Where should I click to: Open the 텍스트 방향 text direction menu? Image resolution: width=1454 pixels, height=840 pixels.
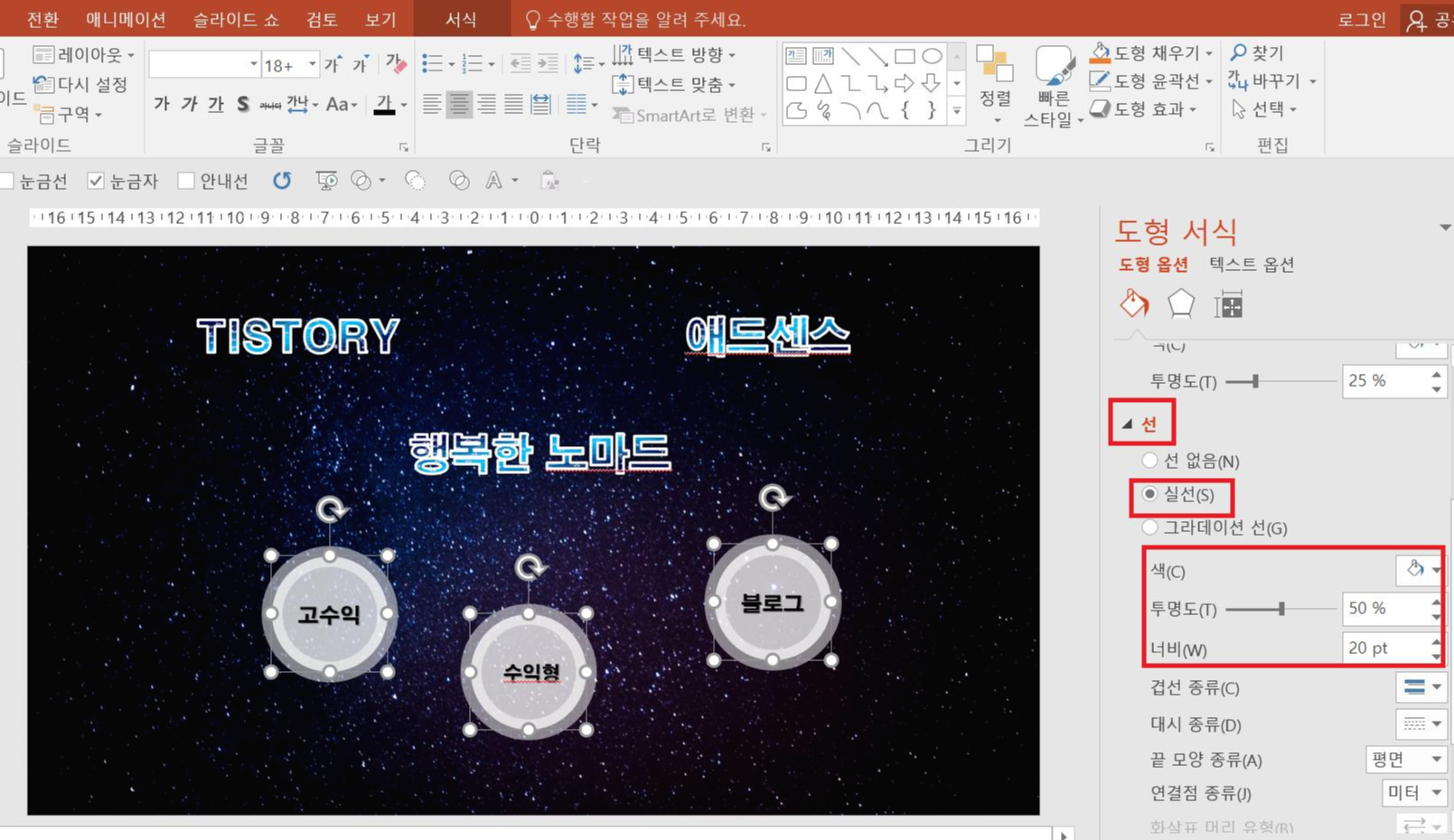click(x=674, y=55)
